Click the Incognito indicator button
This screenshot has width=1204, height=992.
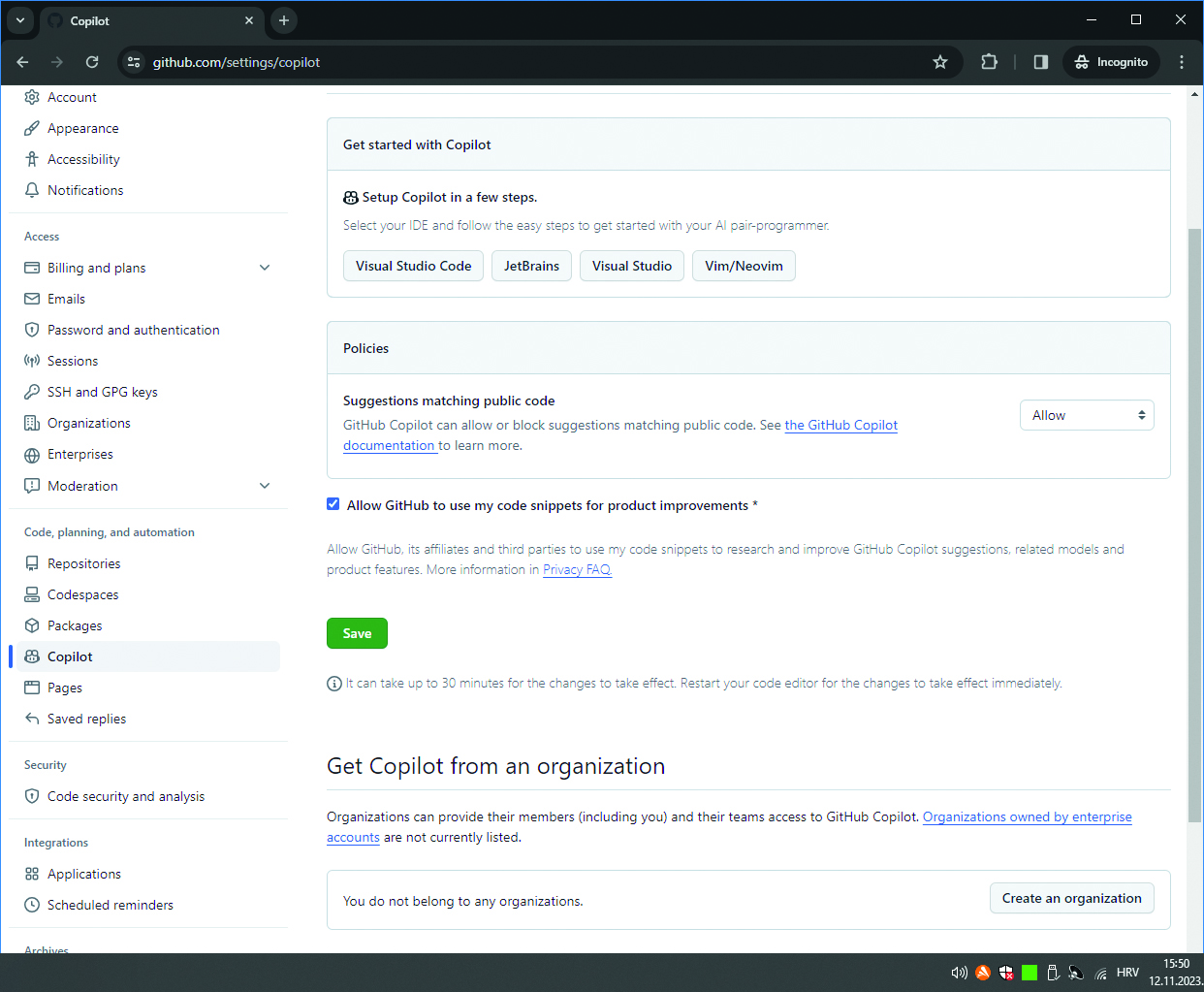1111,62
